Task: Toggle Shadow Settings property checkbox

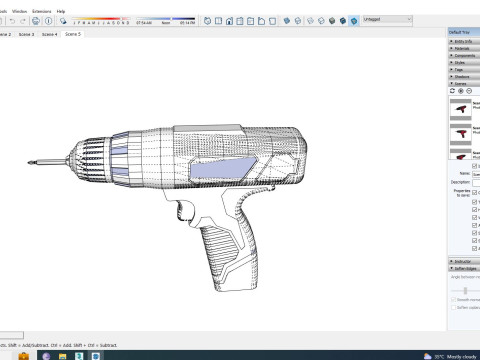Action: coord(475,241)
